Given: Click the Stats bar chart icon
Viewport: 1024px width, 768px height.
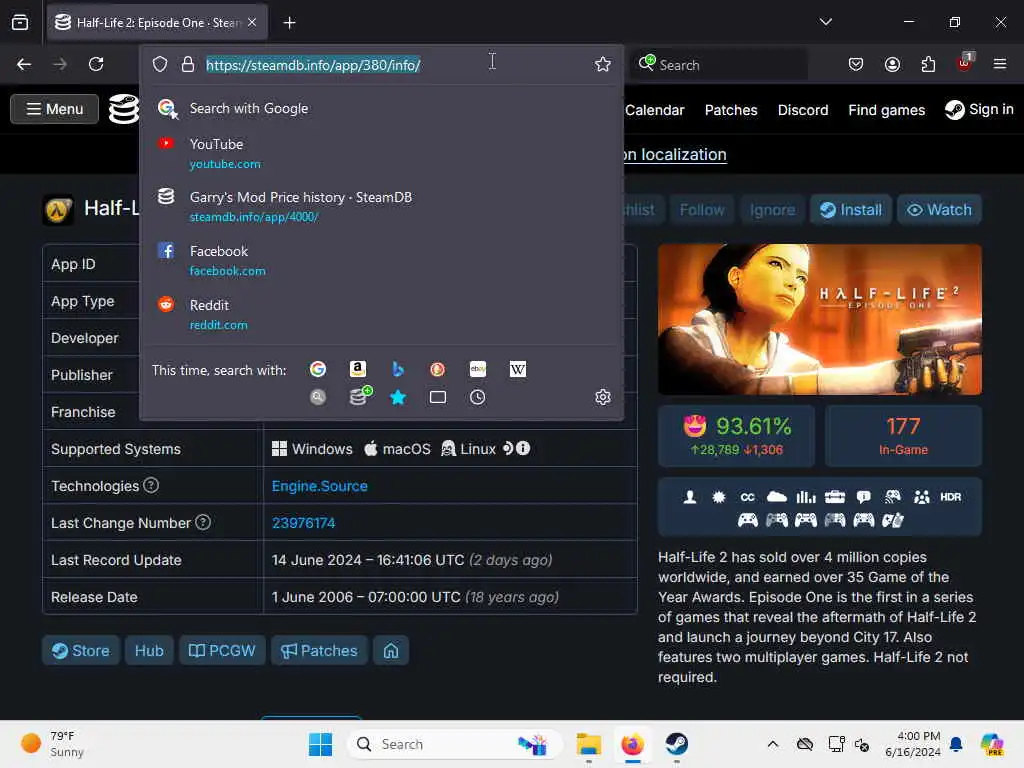Looking at the screenshot, I should pyautogui.click(x=806, y=497).
